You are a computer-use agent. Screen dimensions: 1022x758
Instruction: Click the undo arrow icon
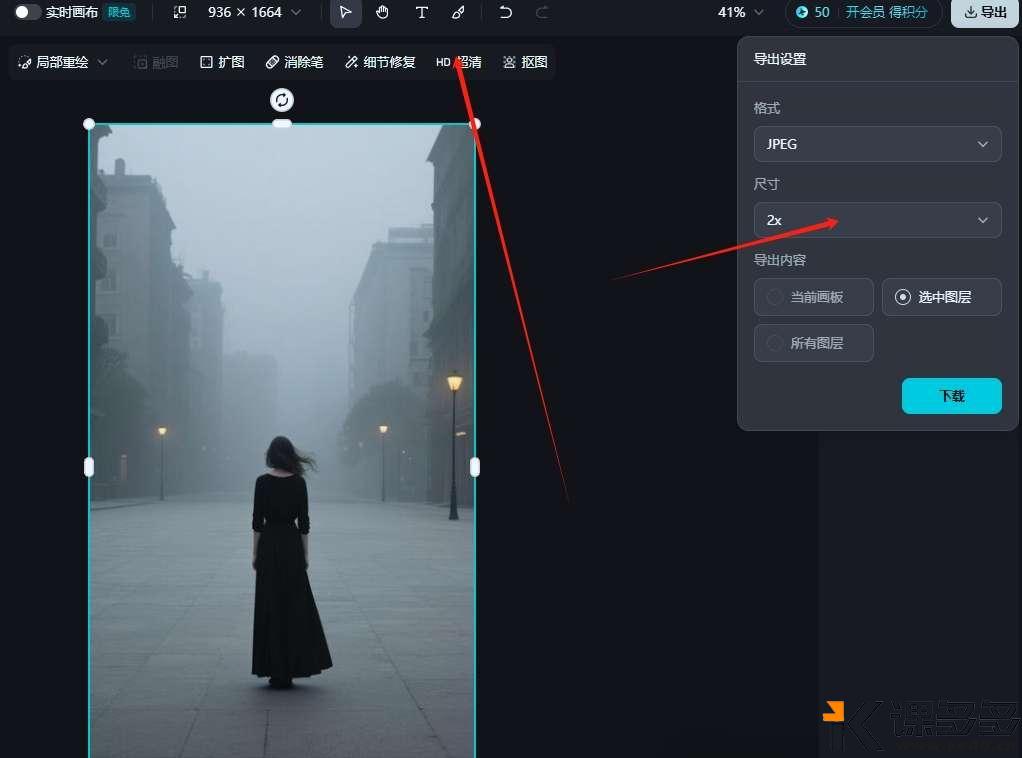506,12
